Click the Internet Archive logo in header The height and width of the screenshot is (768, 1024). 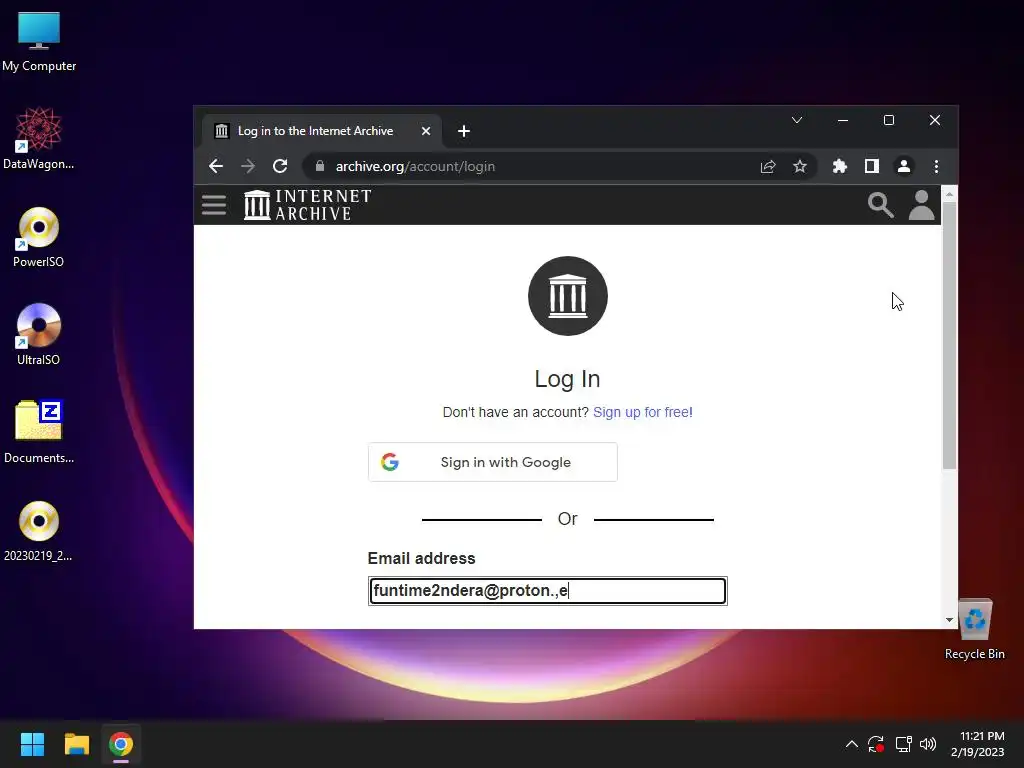point(308,205)
